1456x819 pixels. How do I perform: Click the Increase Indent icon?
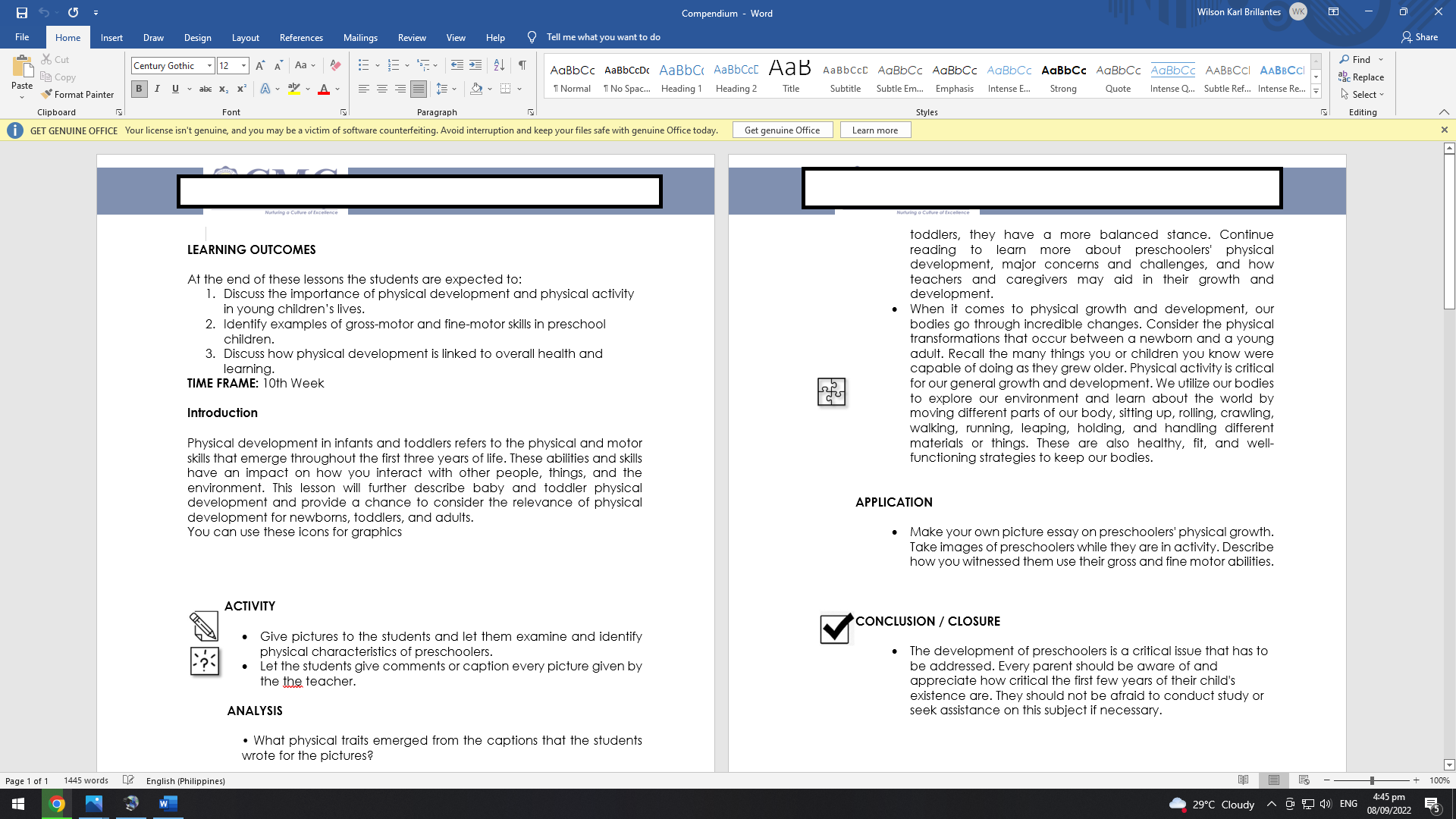pyautogui.click(x=475, y=66)
